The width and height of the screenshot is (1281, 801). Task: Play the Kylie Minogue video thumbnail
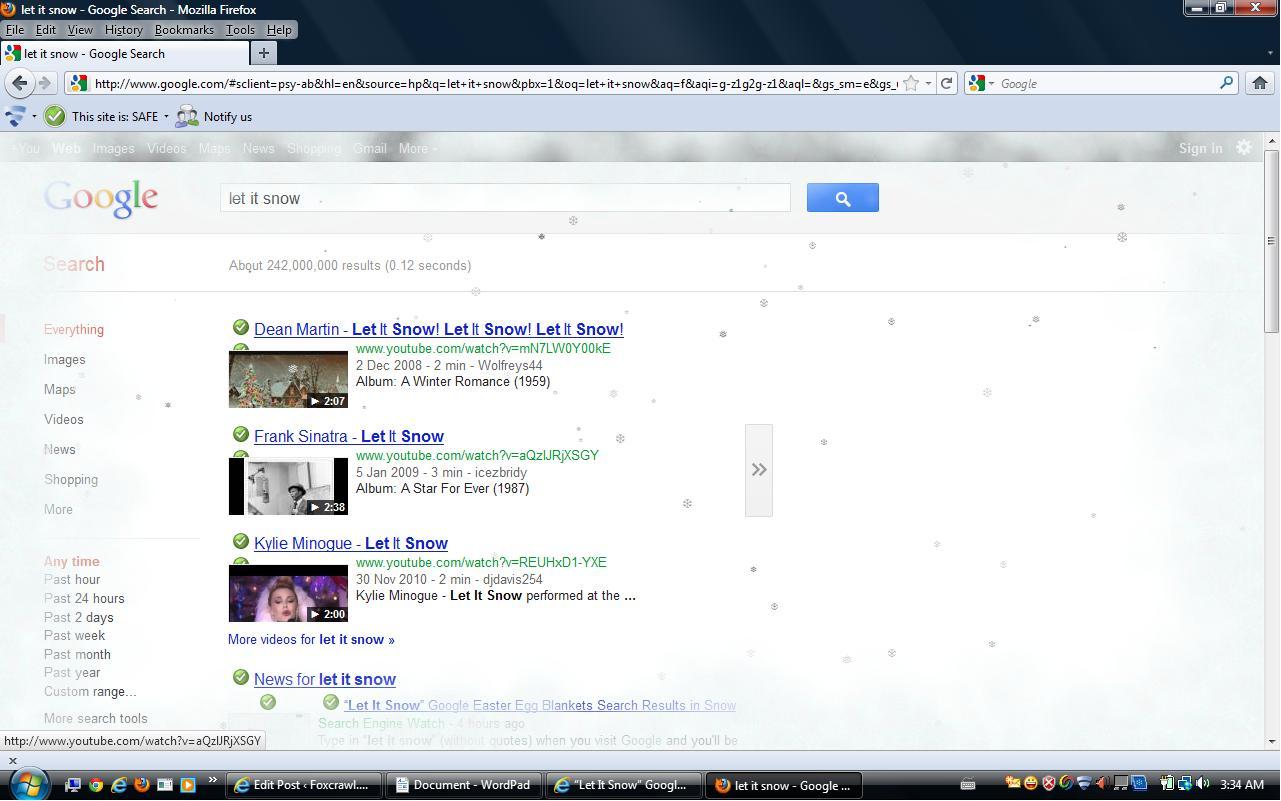point(288,593)
